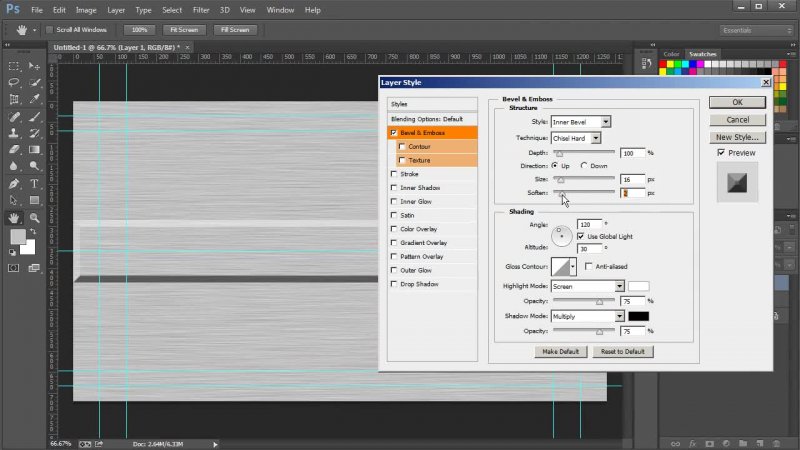Click the delete layer trash icon
This screenshot has height=450, width=800.
pos(777,443)
